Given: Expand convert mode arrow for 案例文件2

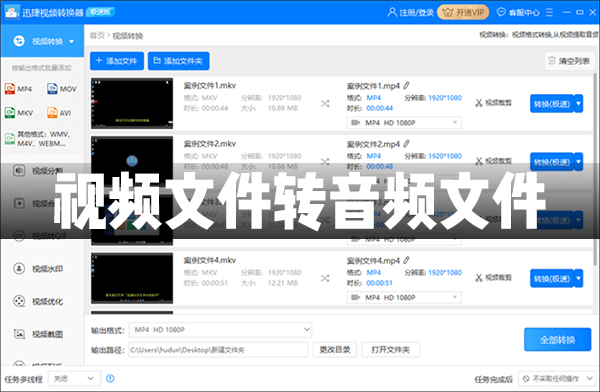Looking at the screenshot, I should coord(579,162).
